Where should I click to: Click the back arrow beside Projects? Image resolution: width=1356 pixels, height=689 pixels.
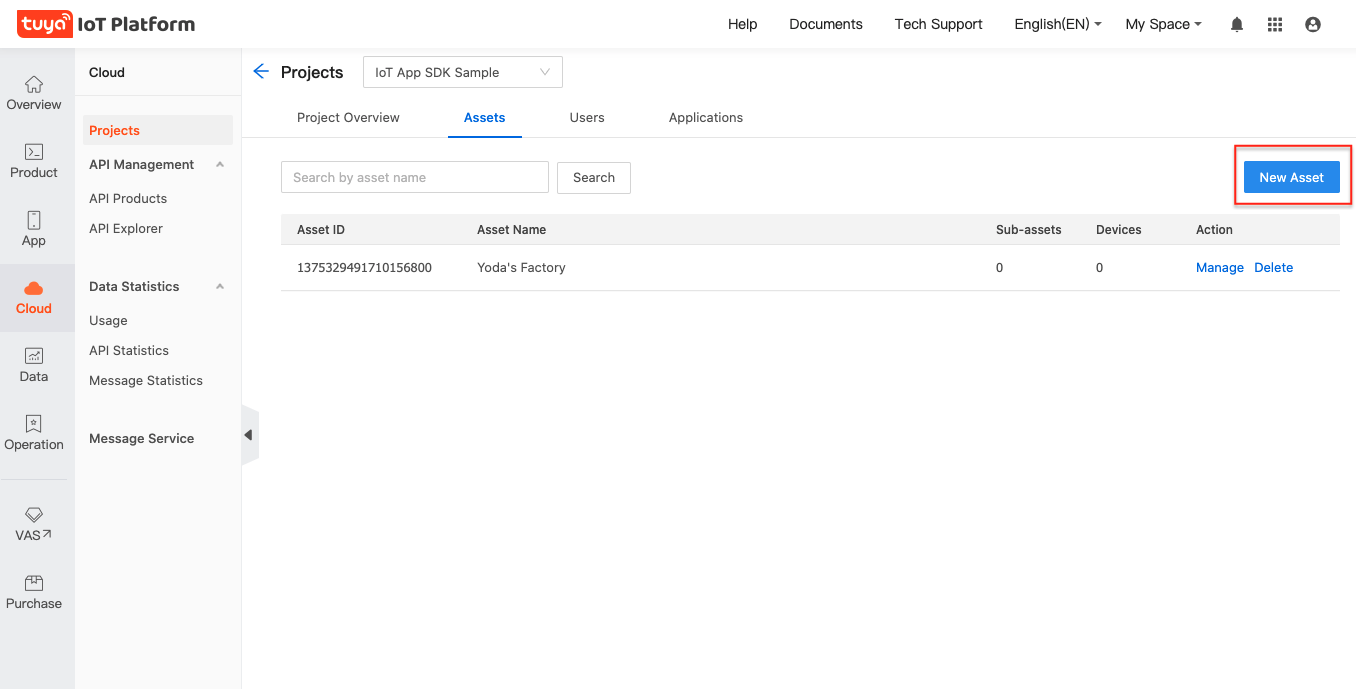coord(261,71)
